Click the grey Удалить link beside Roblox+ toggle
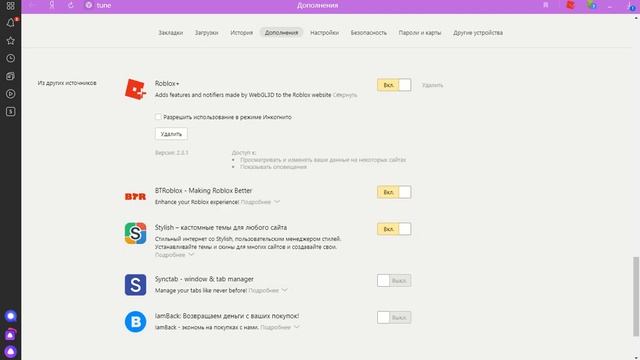The image size is (640, 360). [x=432, y=85]
